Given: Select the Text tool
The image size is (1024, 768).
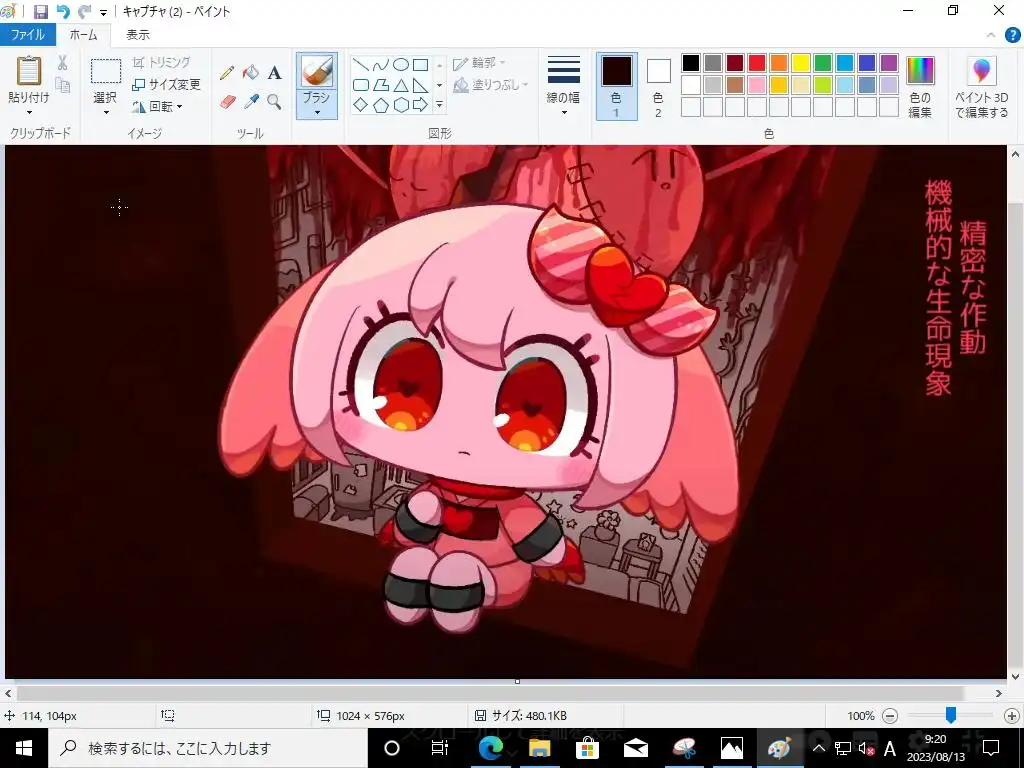Looking at the screenshot, I should [x=275, y=72].
